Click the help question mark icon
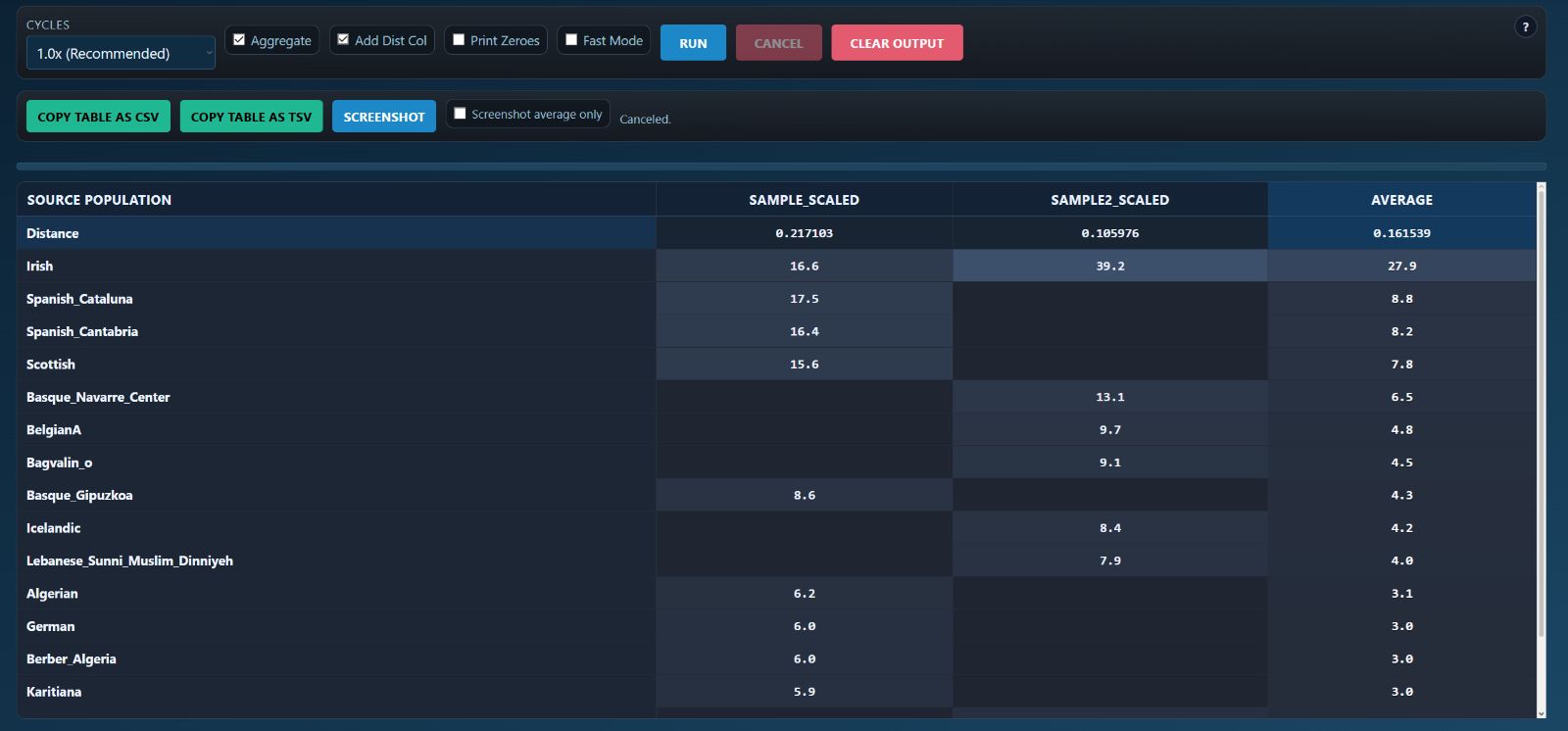The height and width of the screenshot is (731, 1568). (1525, 27)
